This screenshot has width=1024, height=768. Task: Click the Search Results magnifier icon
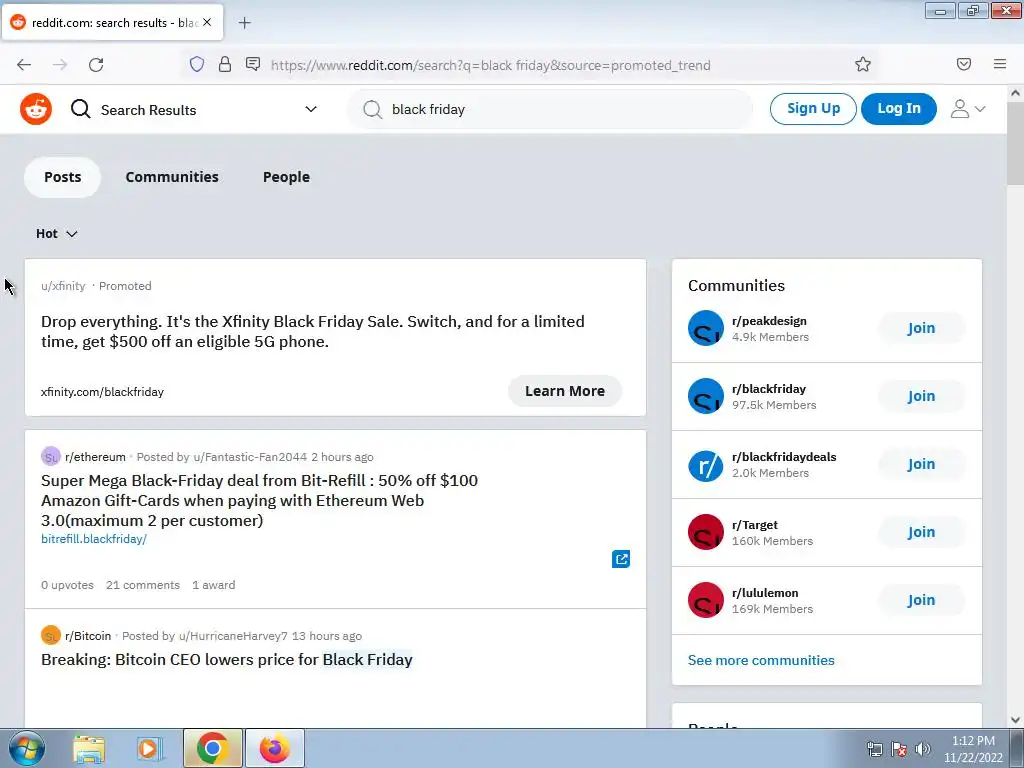[x=80, y=109]
